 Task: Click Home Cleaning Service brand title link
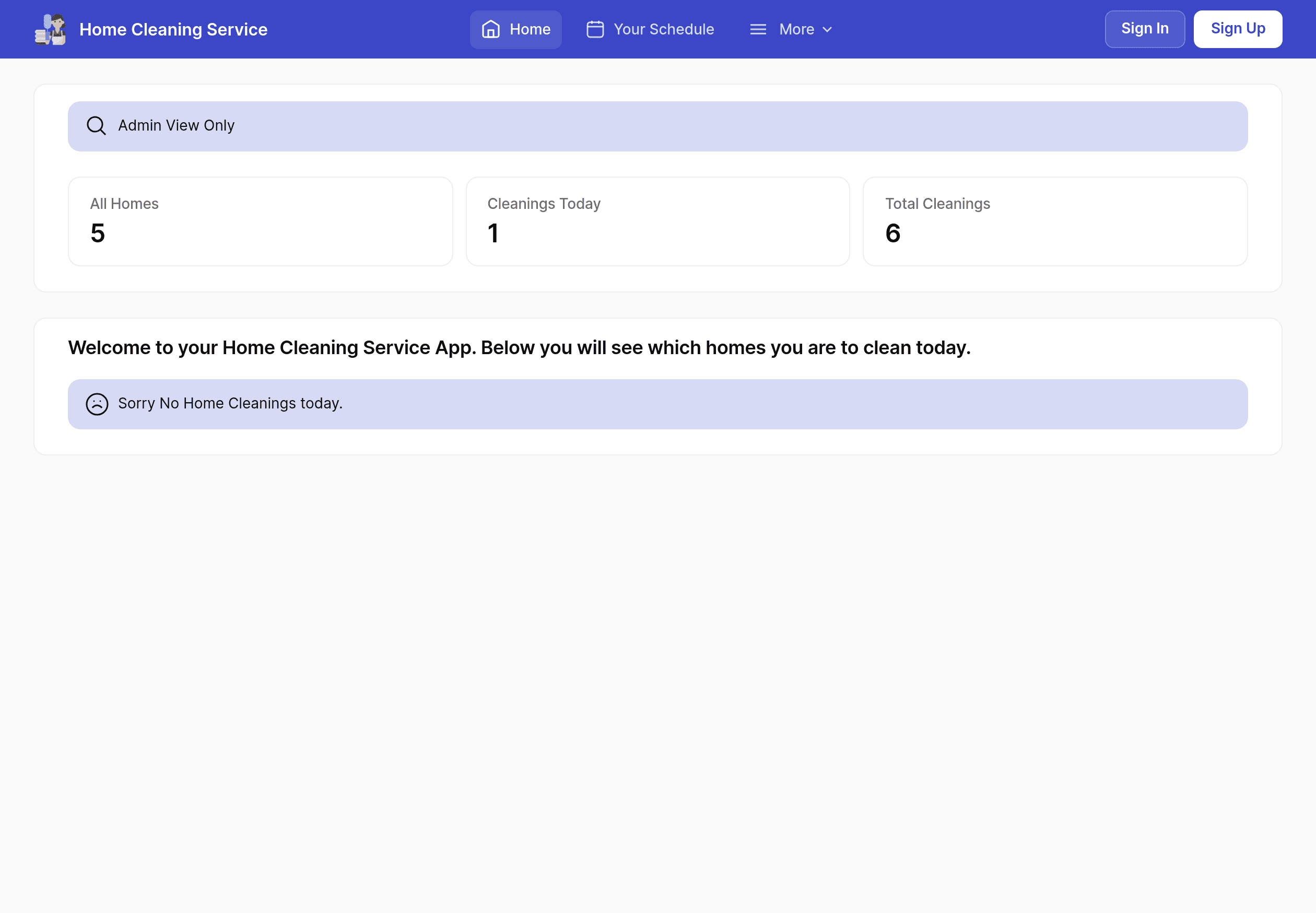pyautogui.click(x=173, y=29)
